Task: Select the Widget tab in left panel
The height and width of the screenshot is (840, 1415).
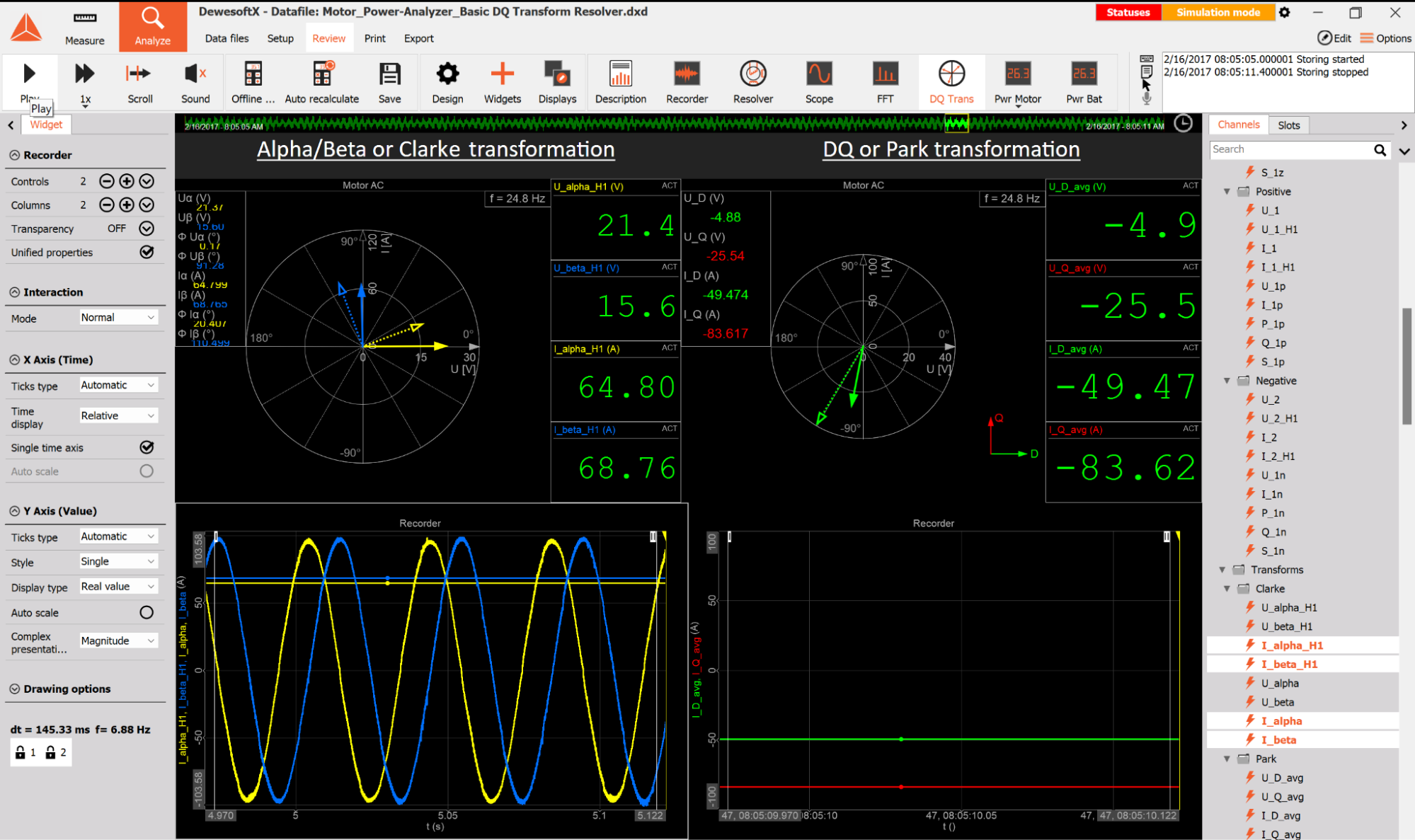Action: 46,125
